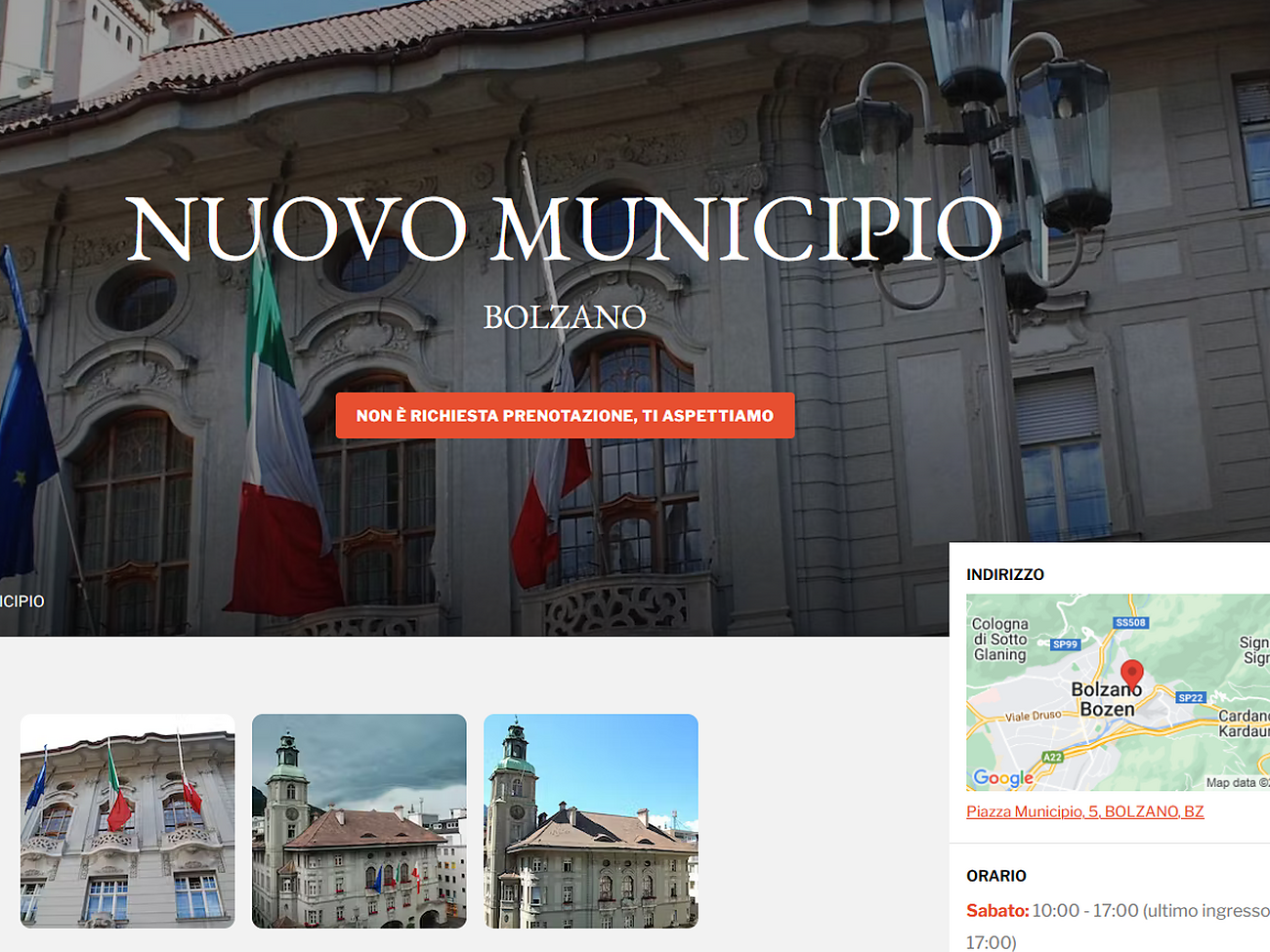Screen dimensions: 1270x952
Task: Click the green A22 highway marker
Action: click(x=1052, y=757)
